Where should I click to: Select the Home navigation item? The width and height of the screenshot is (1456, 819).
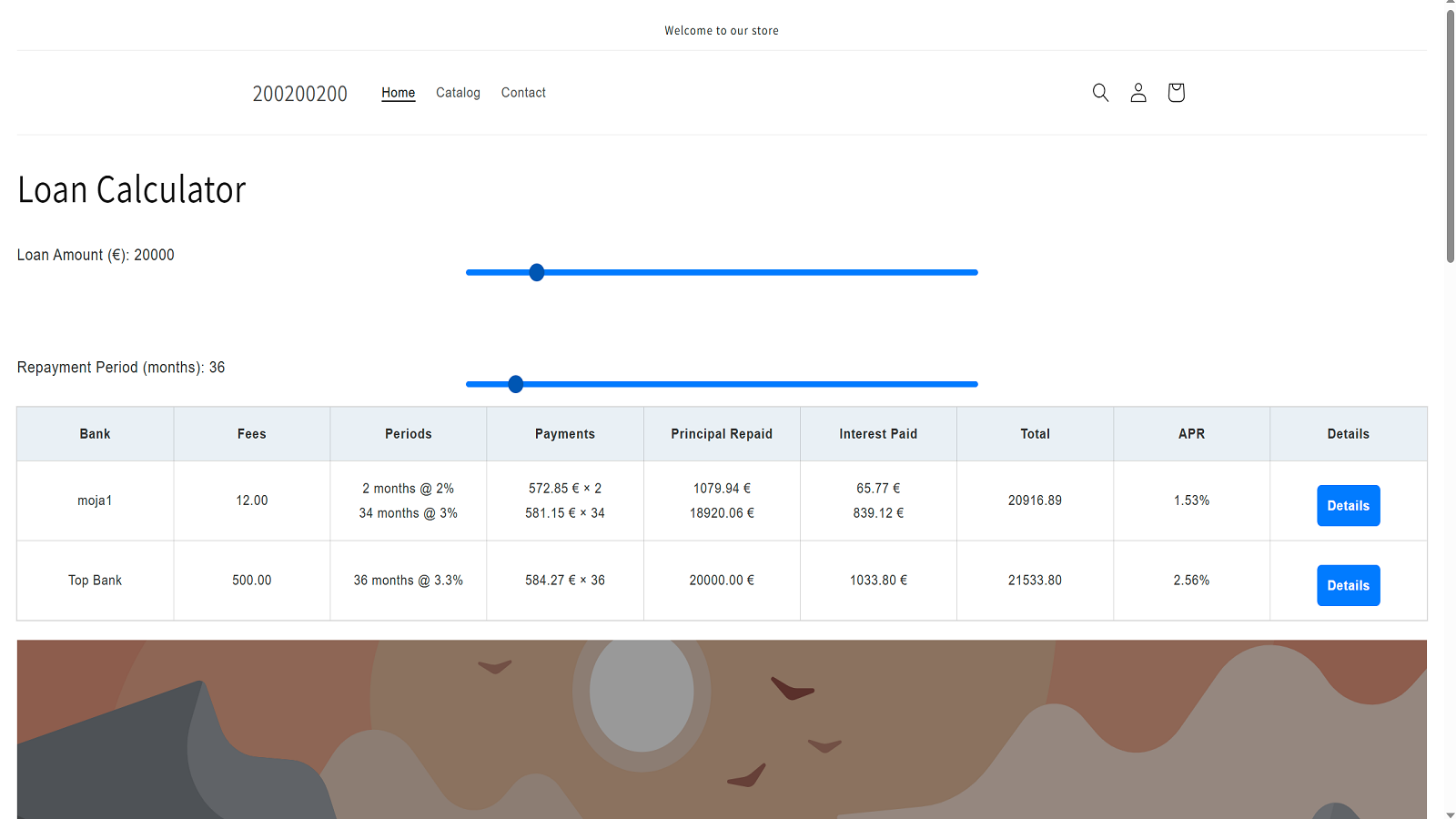point(398,92)
